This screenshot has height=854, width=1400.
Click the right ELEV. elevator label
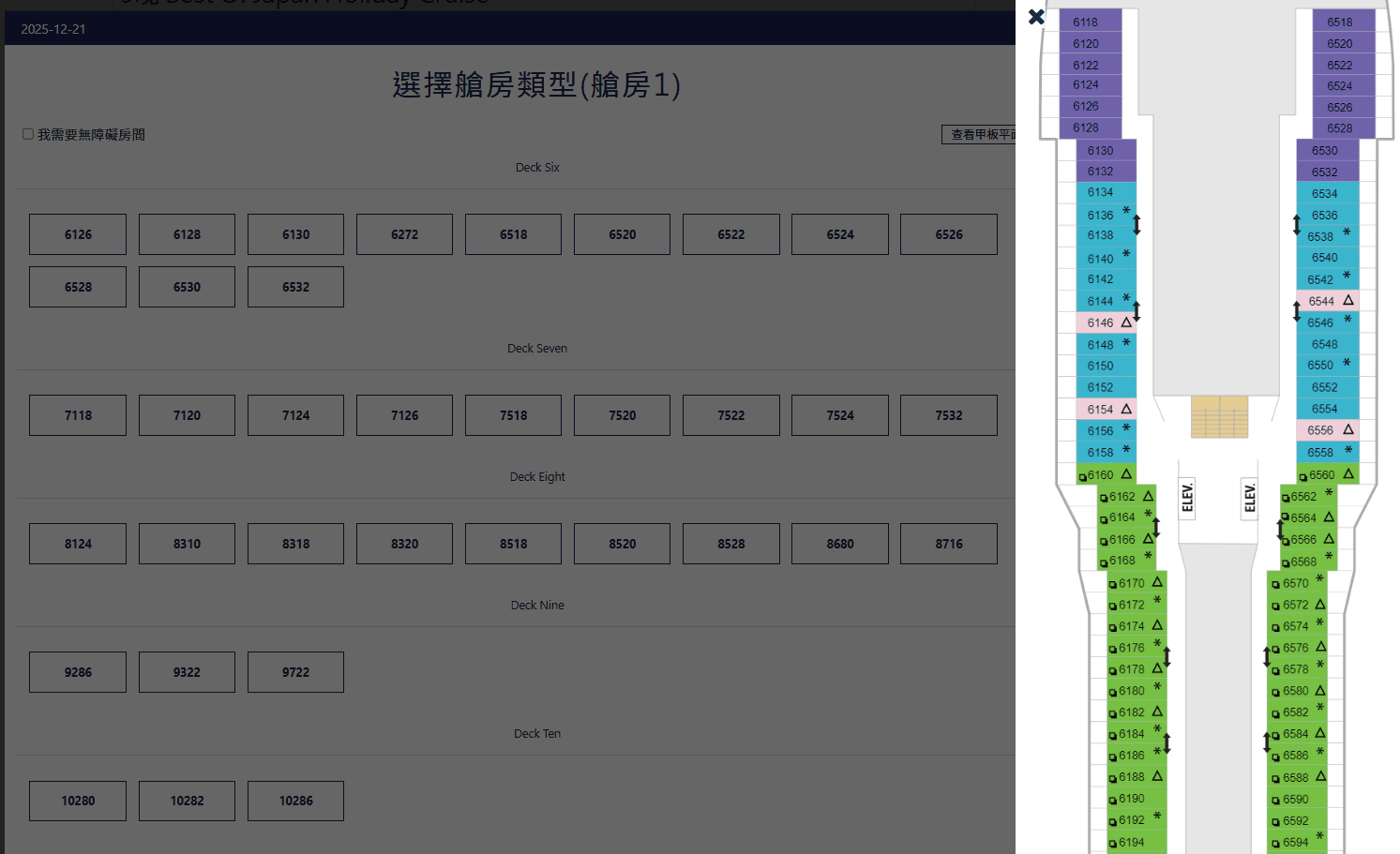click(x=1250, y=497)
